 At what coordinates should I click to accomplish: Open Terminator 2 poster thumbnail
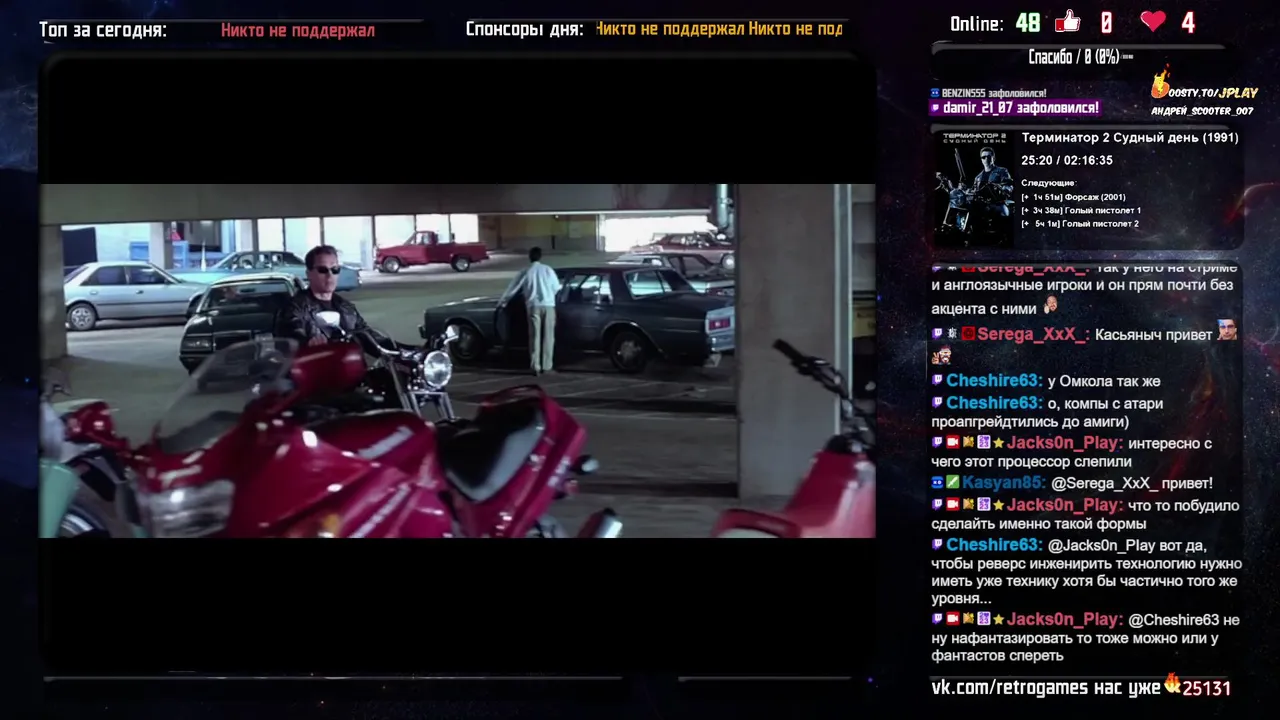pos(973,188)
